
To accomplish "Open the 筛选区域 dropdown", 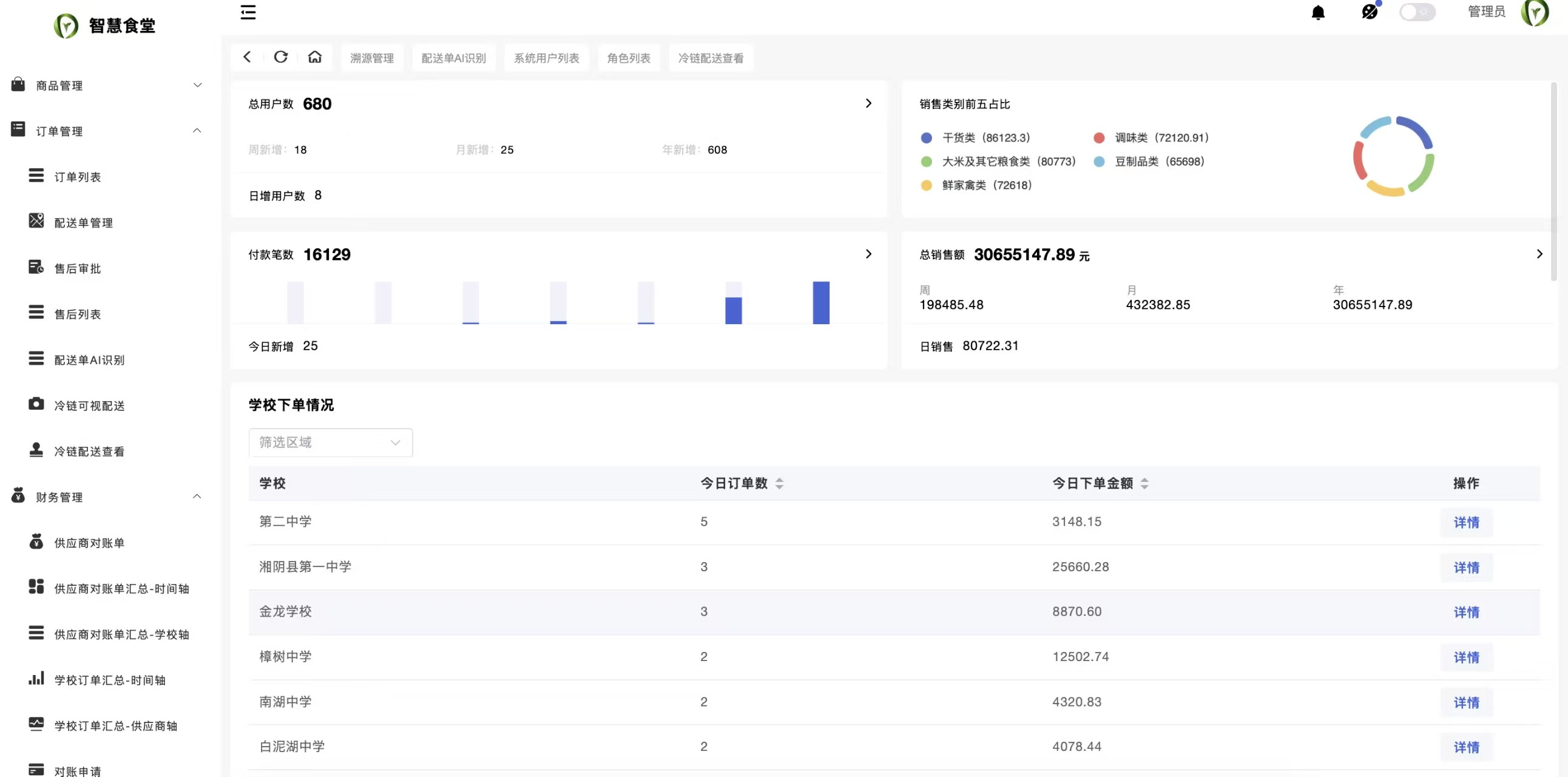I will (331, 443).
